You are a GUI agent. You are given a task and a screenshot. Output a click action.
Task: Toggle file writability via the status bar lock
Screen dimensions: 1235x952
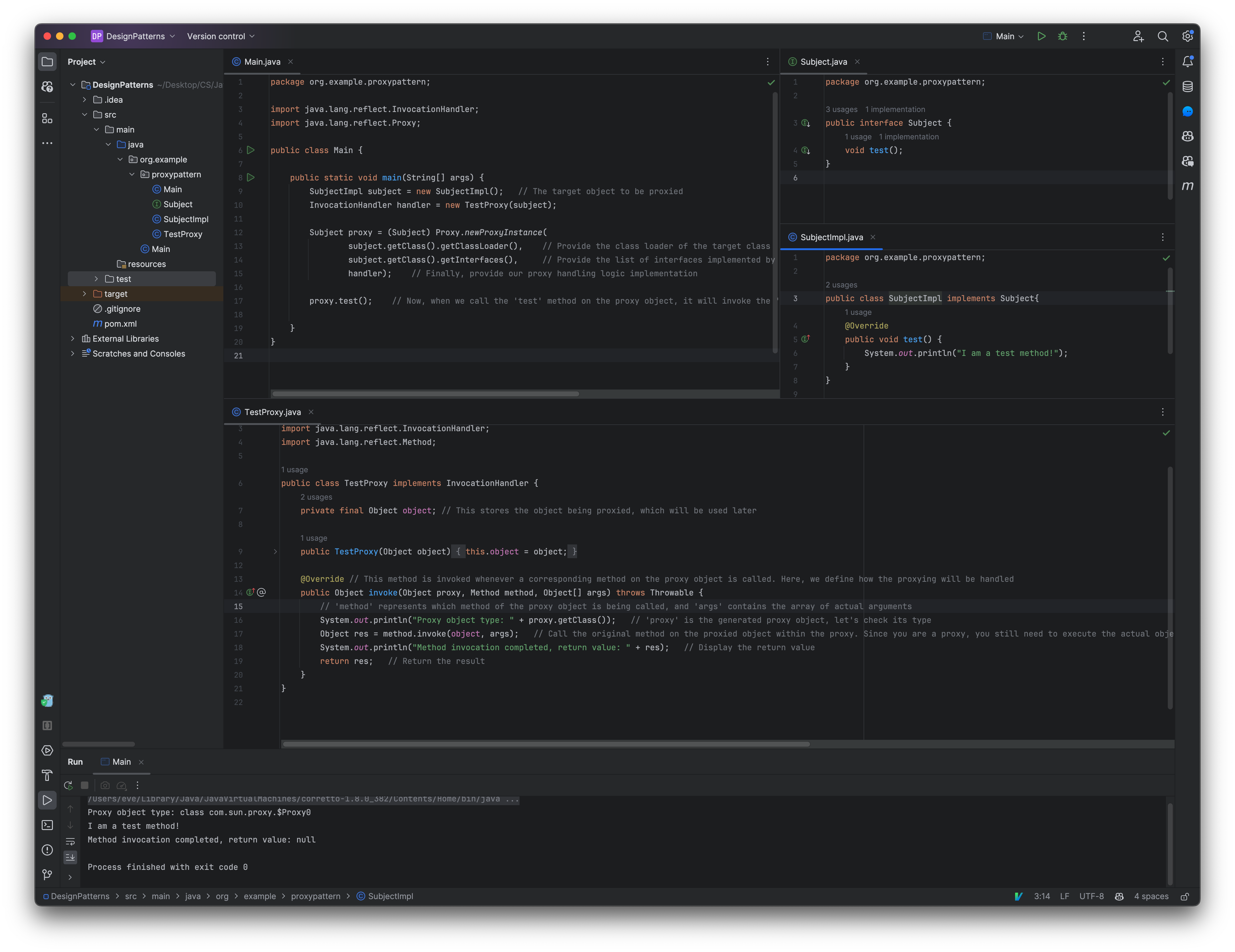pyautogui.click(x=1185, y=896)
